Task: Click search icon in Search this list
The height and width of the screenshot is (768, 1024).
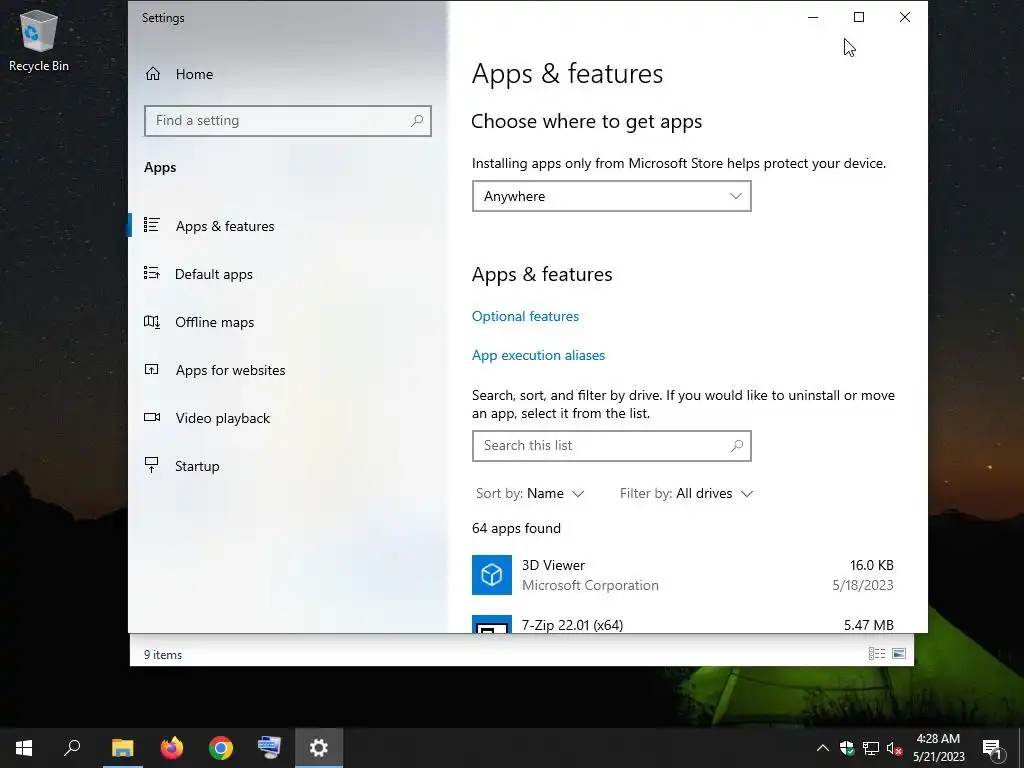Action: [737, 446]
